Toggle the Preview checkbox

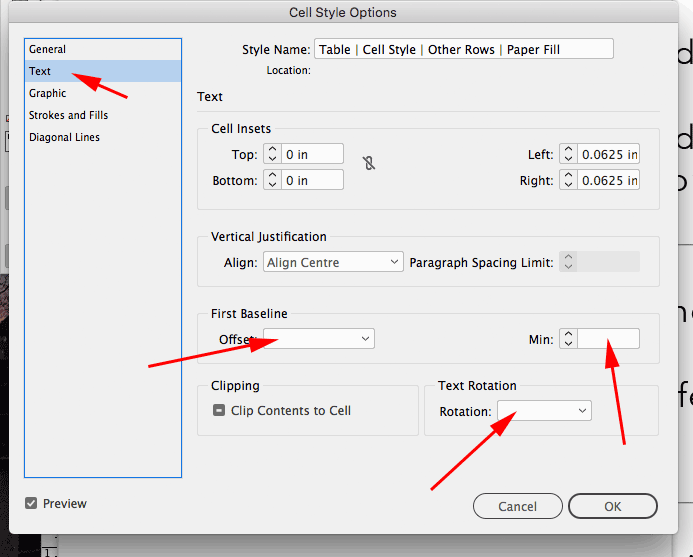point(32,503)
